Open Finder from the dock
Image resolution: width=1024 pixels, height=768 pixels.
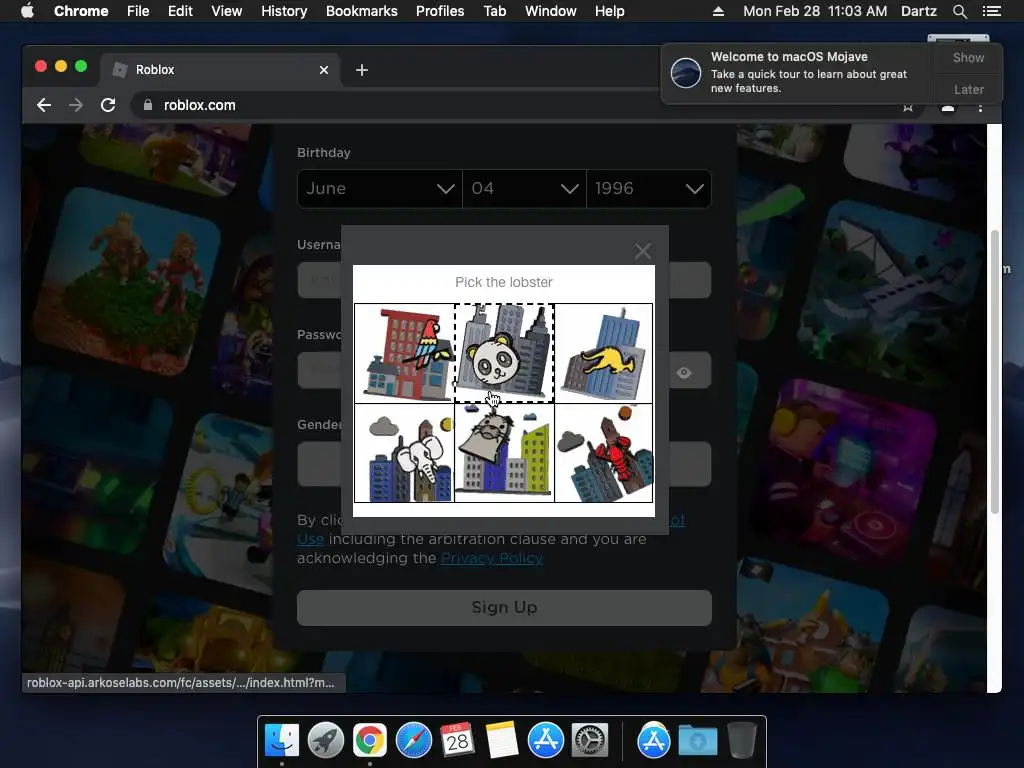point(281,740)
